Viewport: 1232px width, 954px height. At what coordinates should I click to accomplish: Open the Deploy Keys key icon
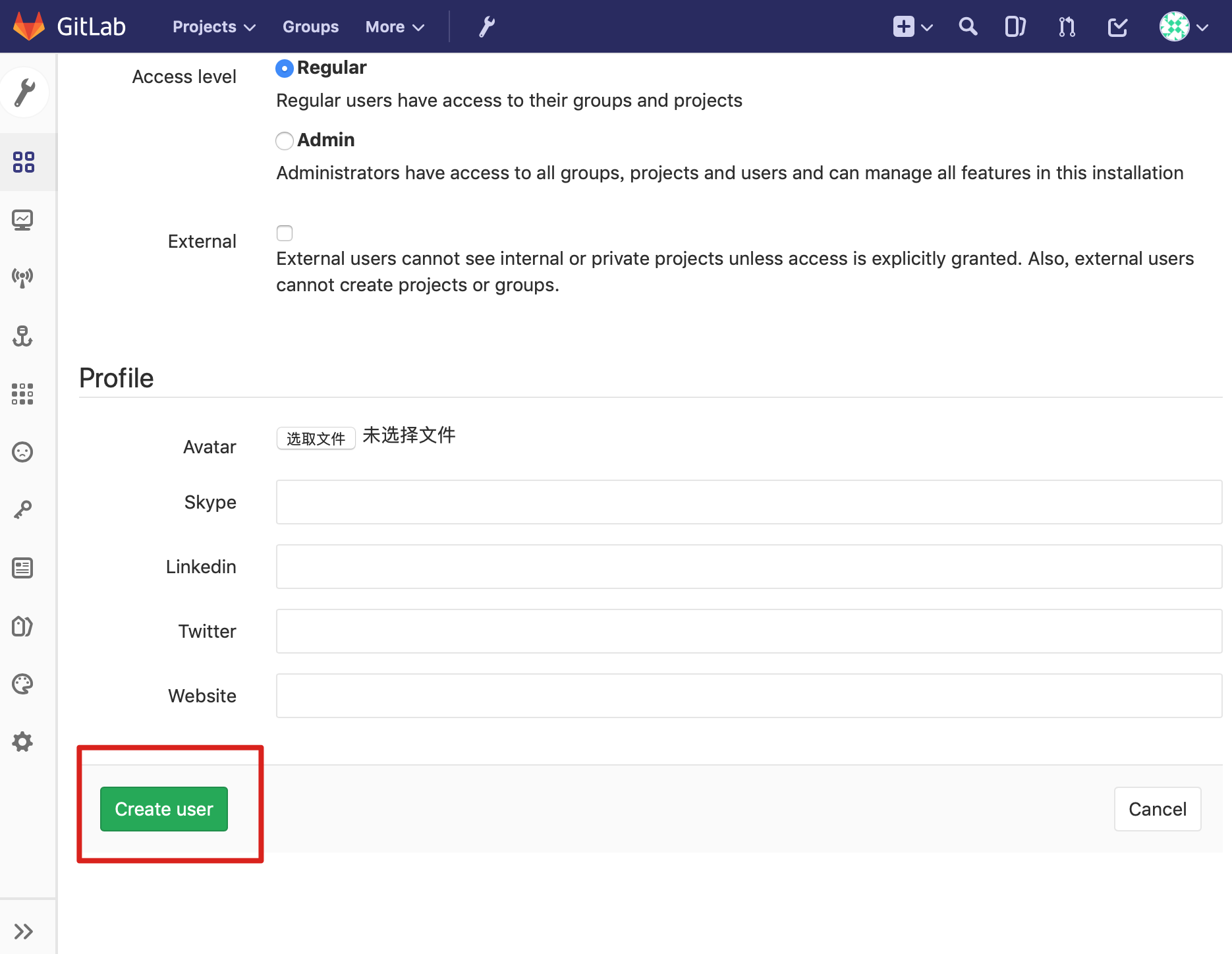(23, 510)
